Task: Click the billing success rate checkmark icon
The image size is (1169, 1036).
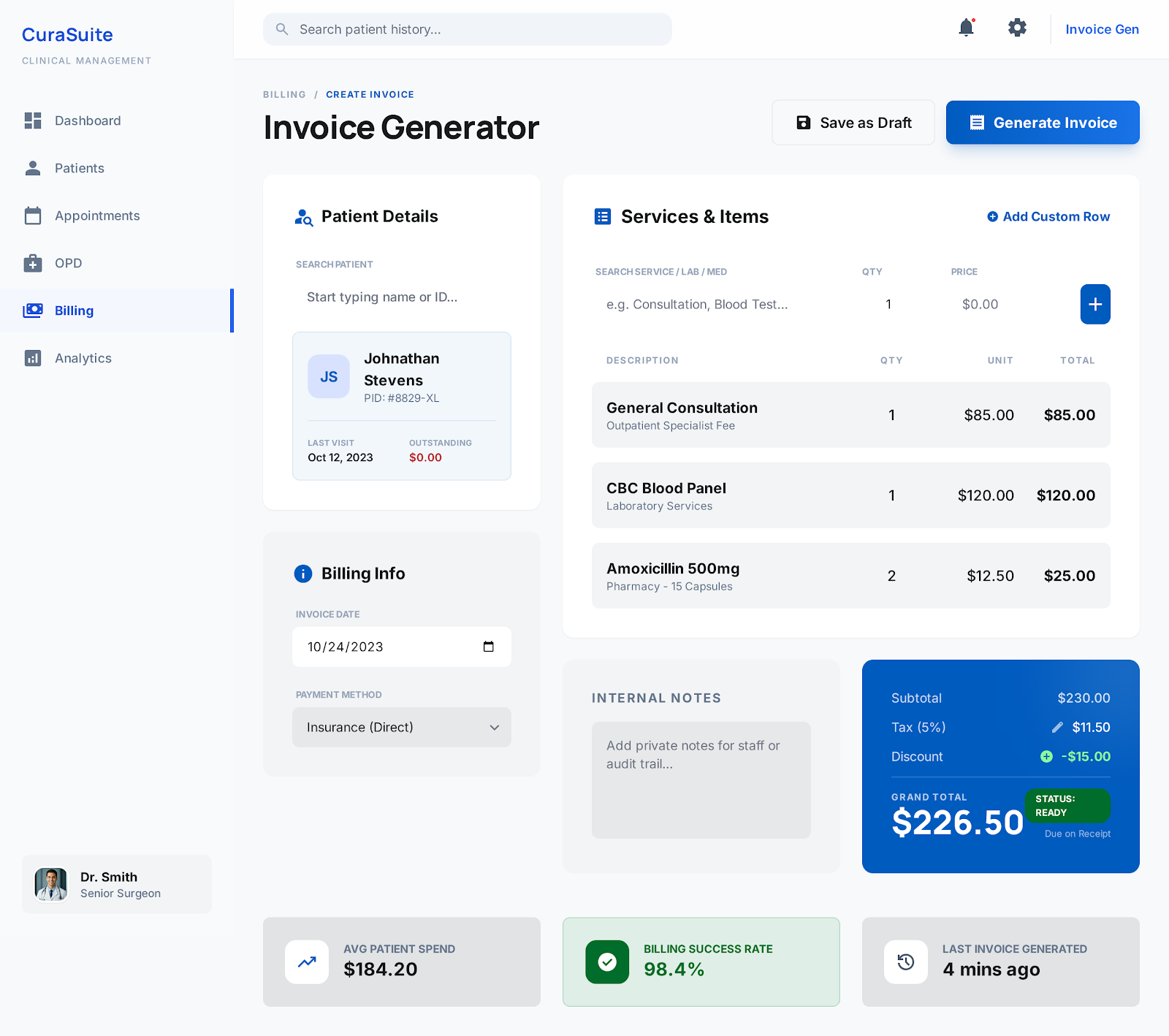Action: click(x=607, y=961)
